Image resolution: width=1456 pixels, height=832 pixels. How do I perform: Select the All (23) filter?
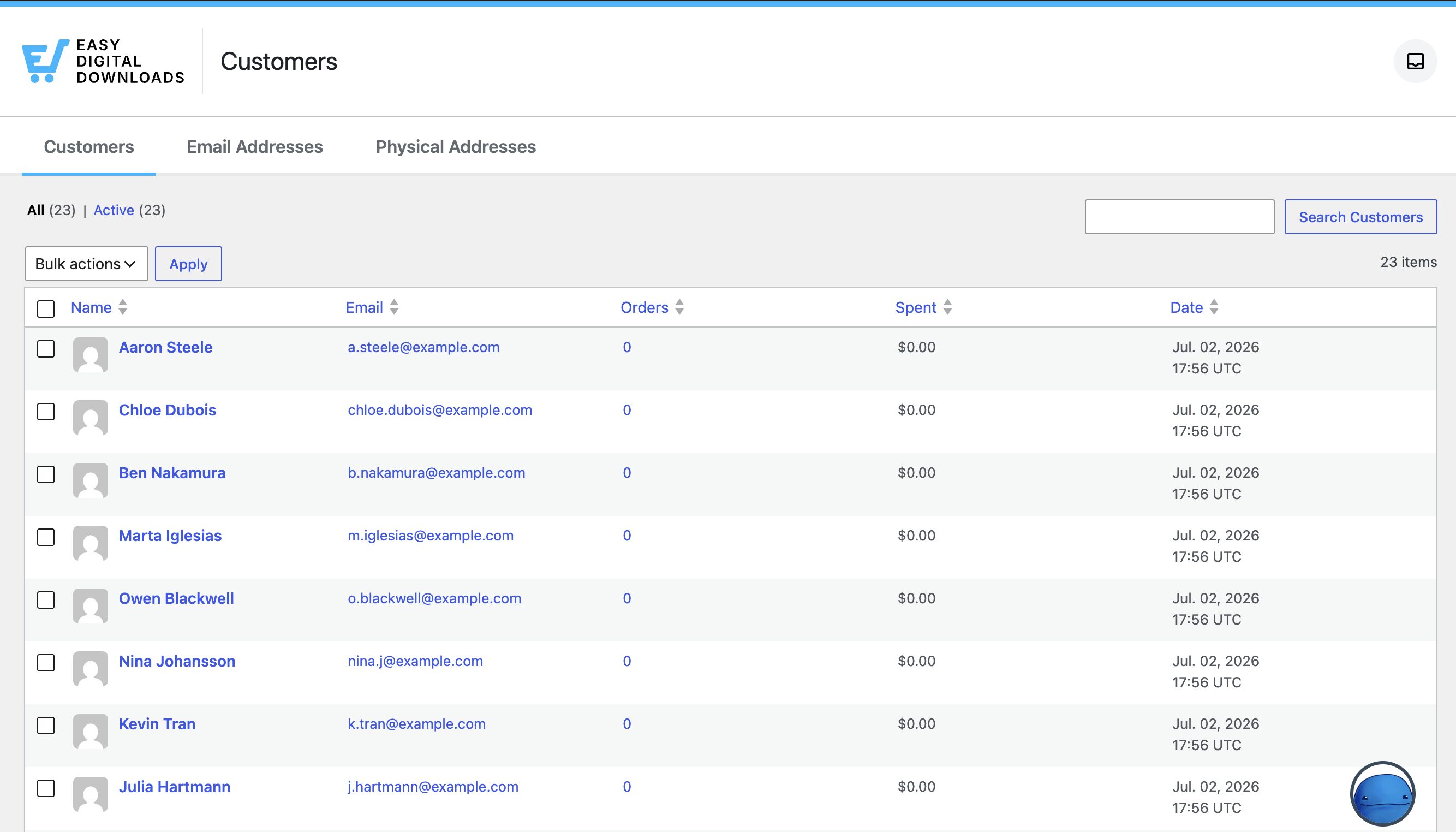(x=51, y=210)
